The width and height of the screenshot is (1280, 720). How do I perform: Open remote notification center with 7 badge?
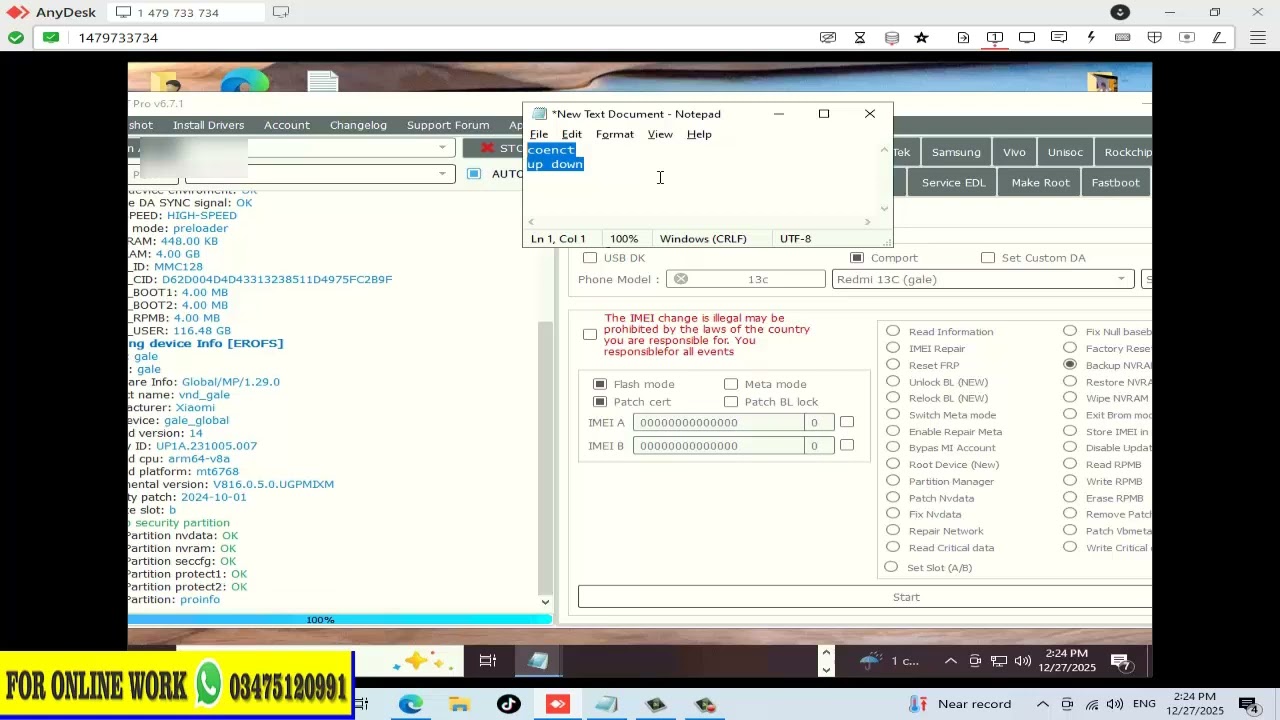point(1121,661)
